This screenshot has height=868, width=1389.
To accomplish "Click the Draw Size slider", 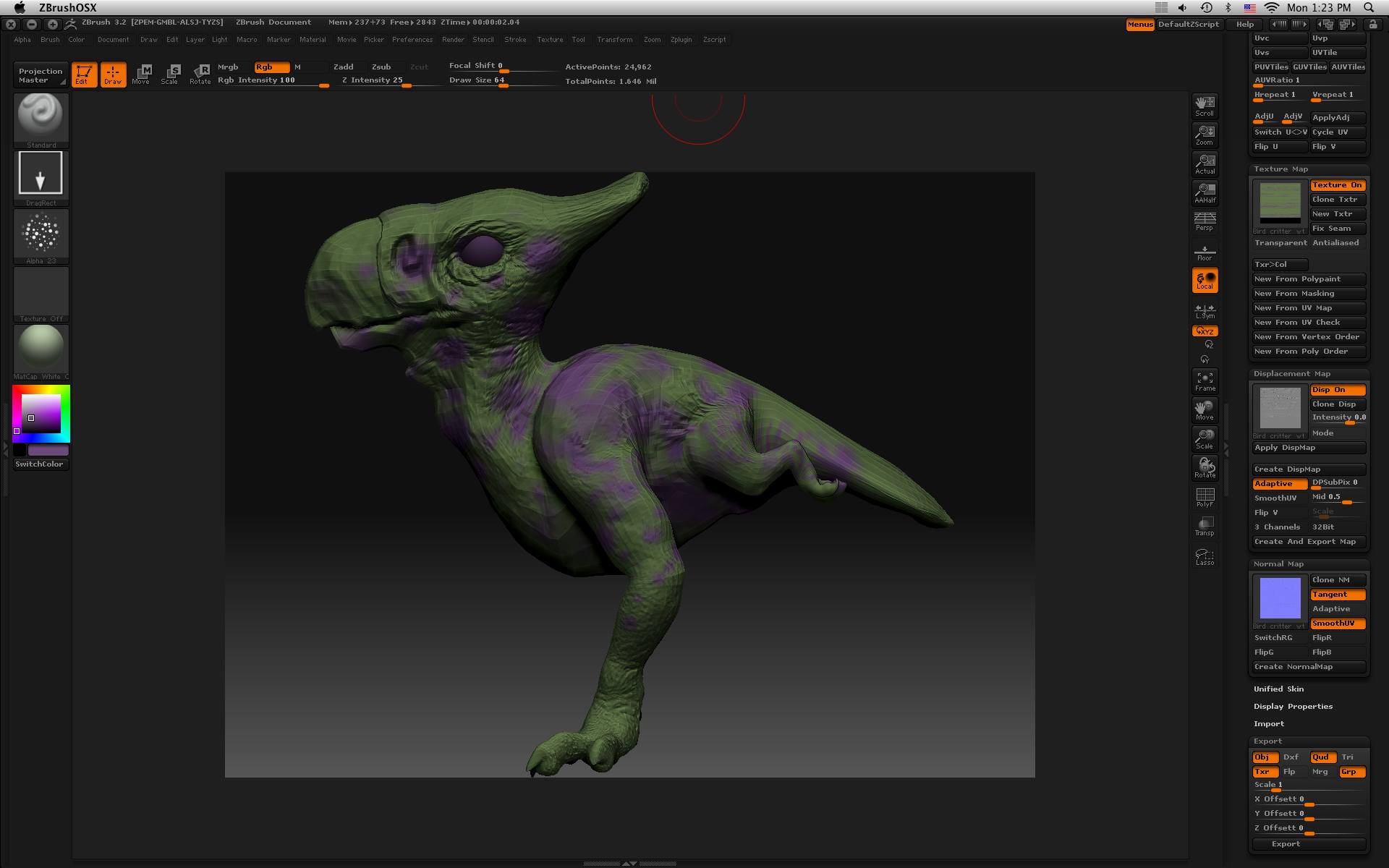I will 499,81.
